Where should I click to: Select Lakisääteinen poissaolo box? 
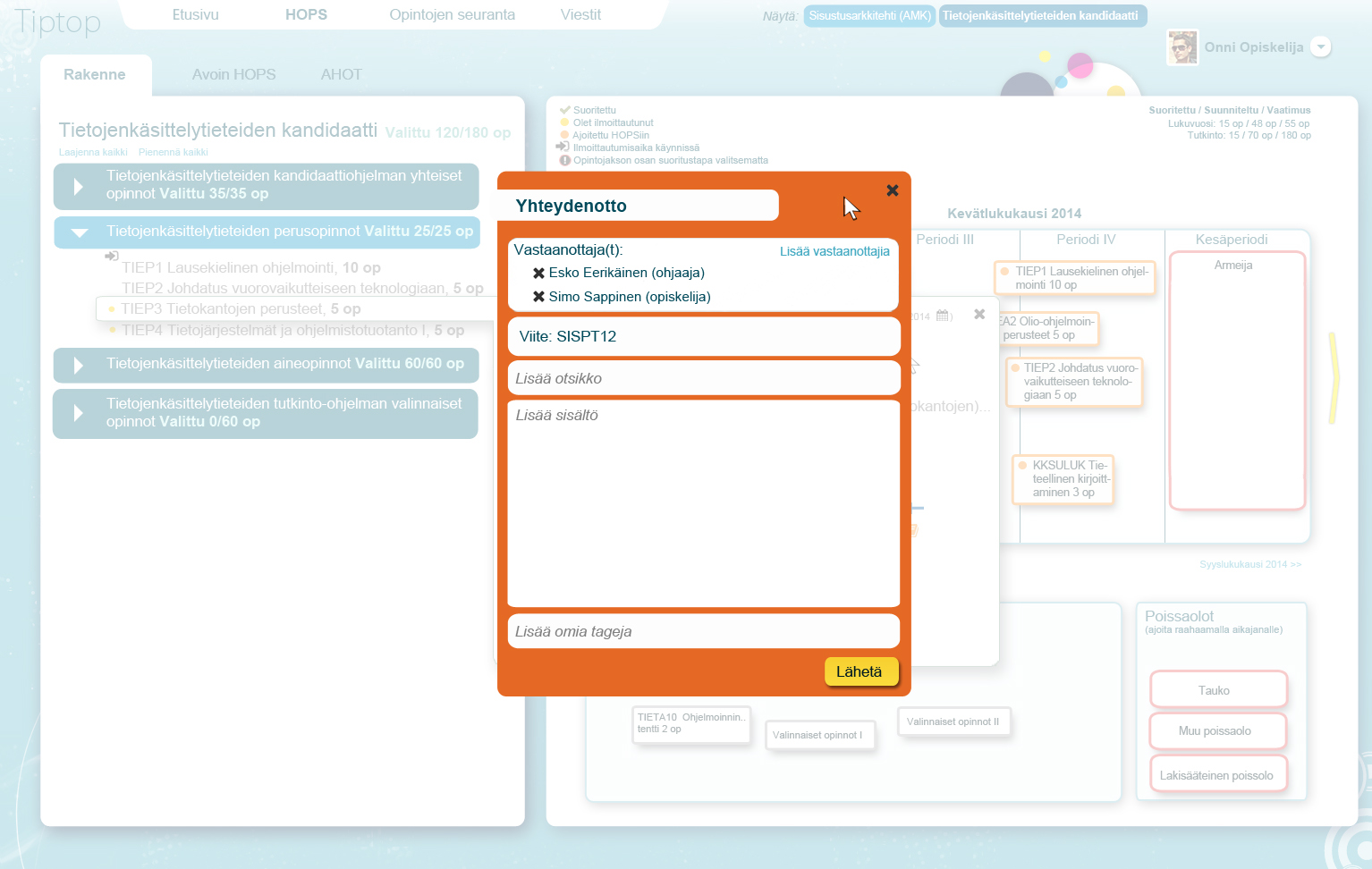[x=1218, y=775]
